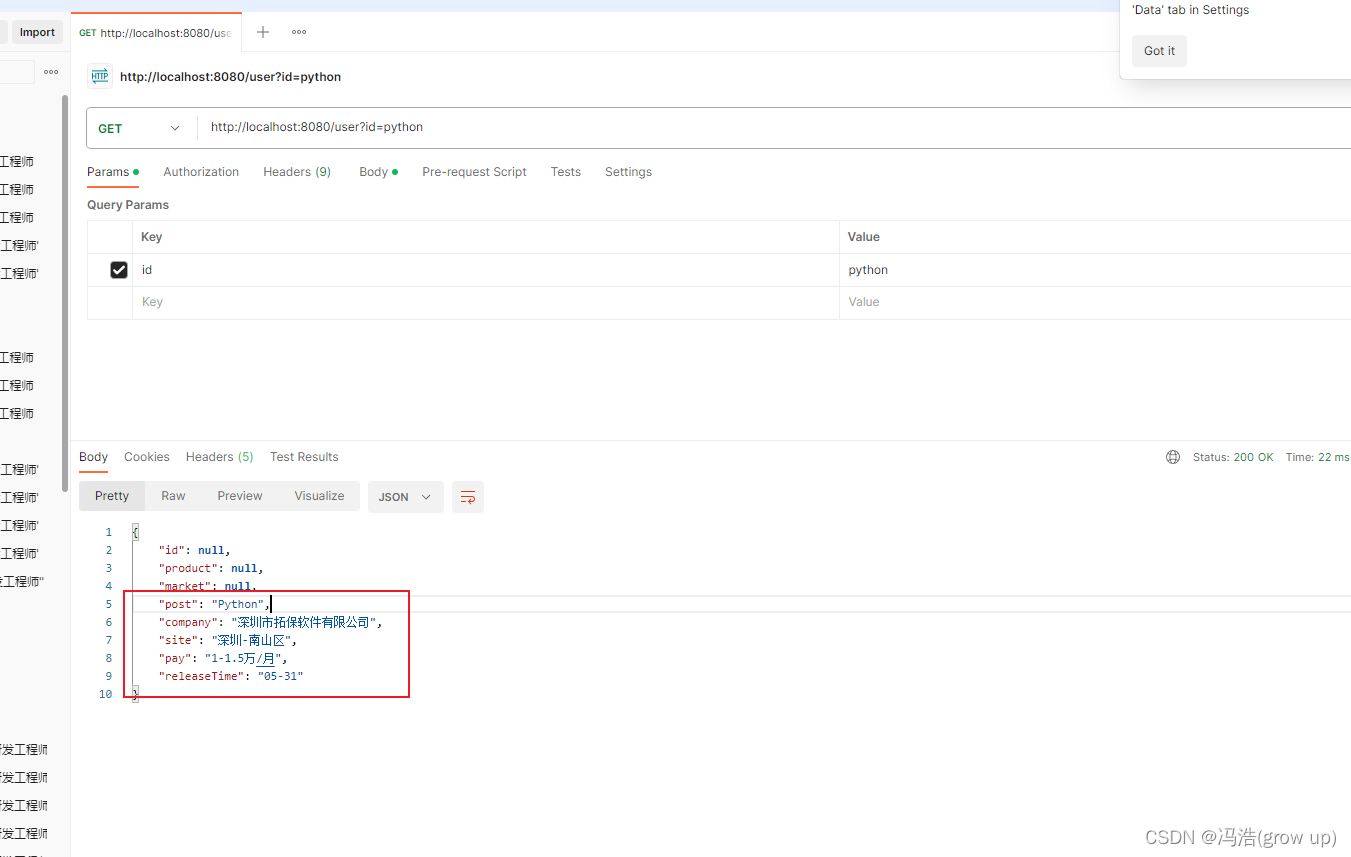
Task: Dismiss the tip with Got it button
Action: click(1159, 51)
